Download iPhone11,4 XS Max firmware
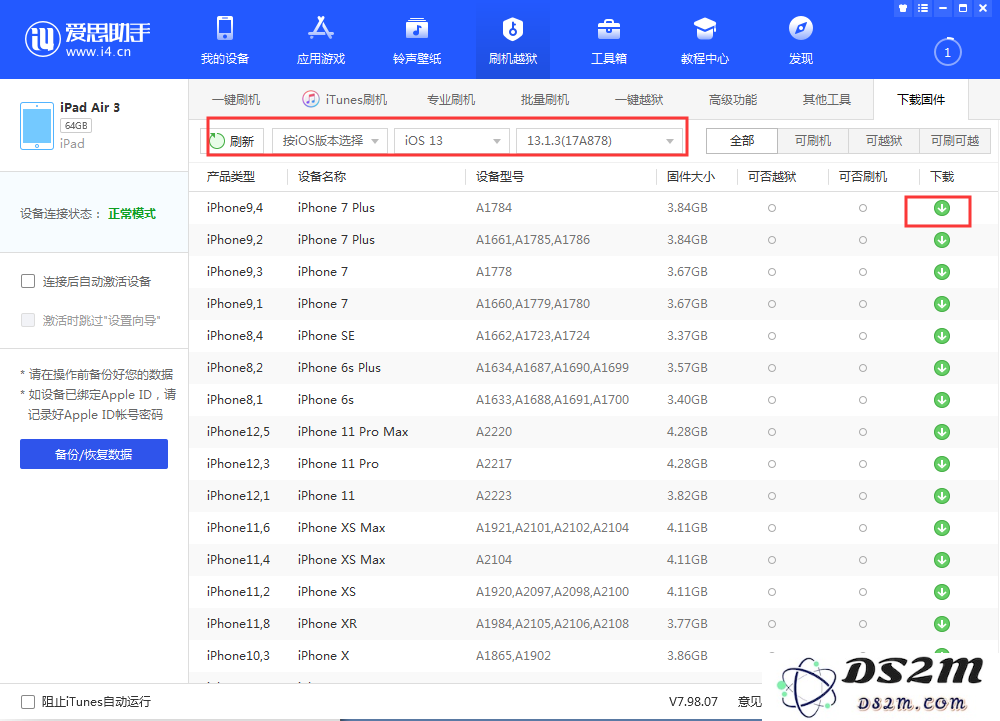 941,560
